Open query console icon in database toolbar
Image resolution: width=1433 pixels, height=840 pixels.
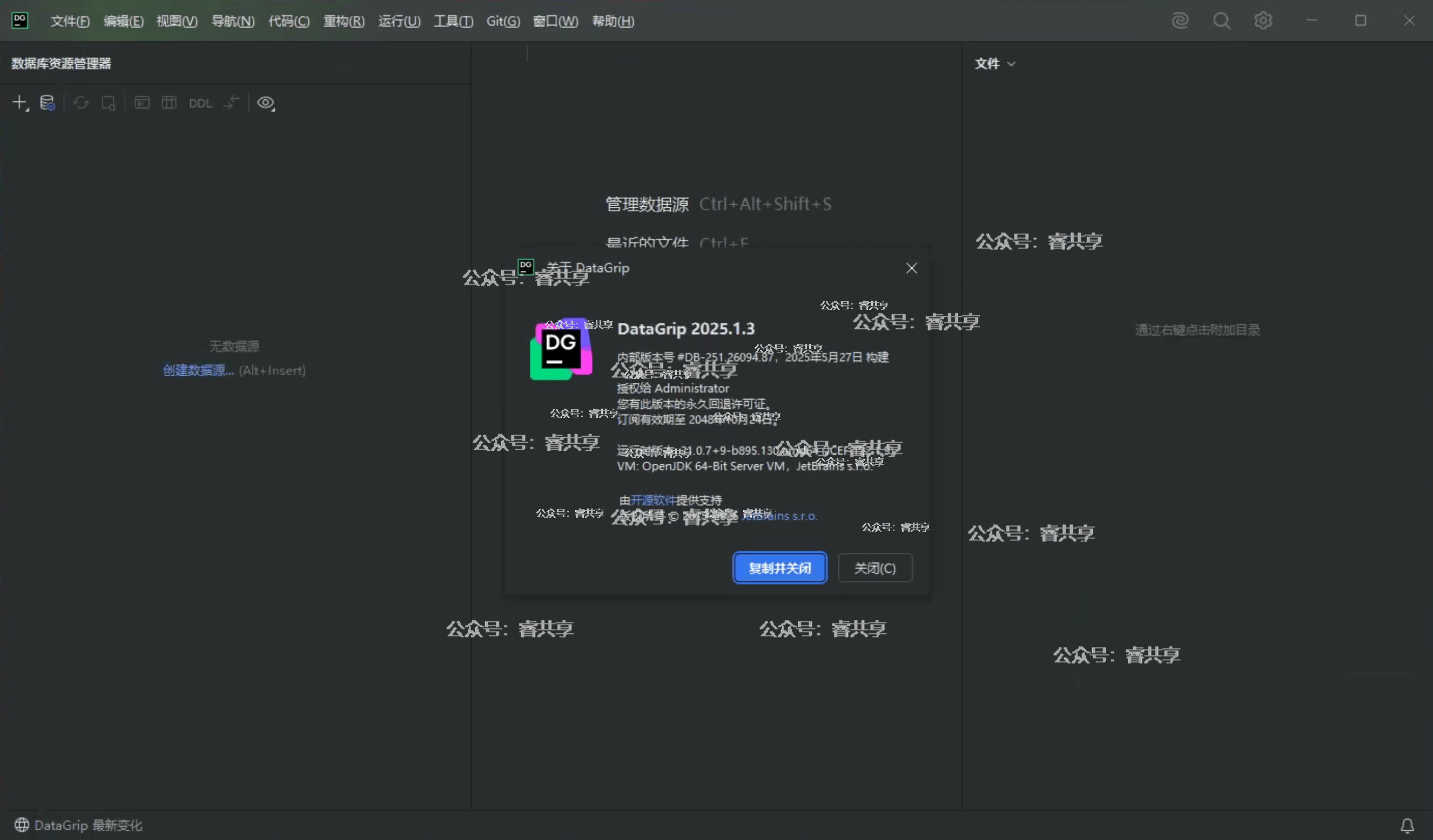tap(142, 103)
